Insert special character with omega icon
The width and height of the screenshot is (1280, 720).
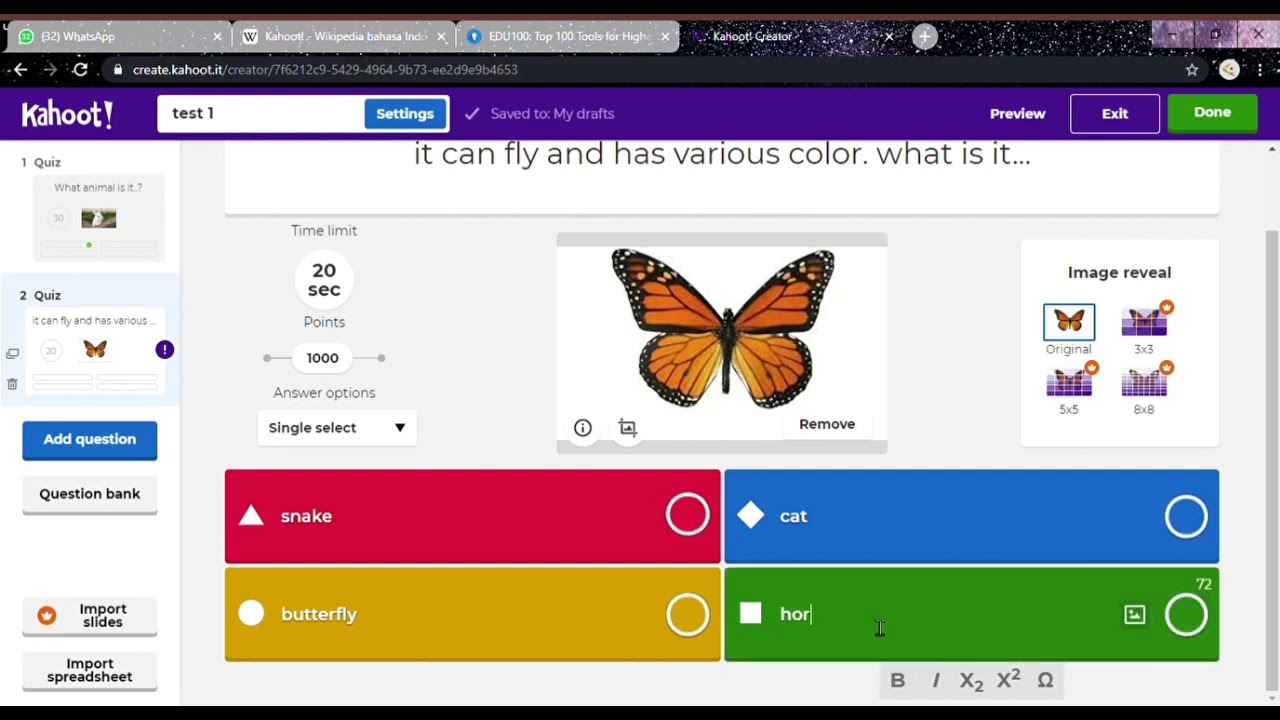tap(1045, 681)
